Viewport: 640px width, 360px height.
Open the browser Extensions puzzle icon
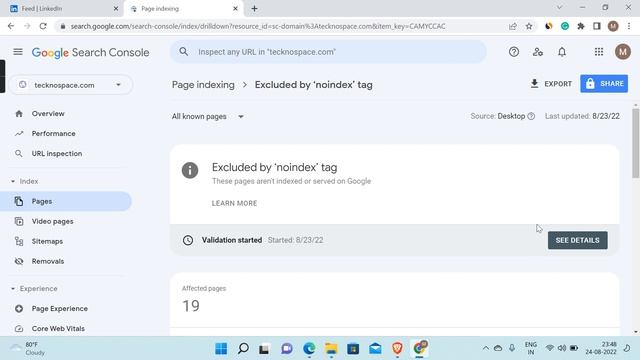click(581, 26)
